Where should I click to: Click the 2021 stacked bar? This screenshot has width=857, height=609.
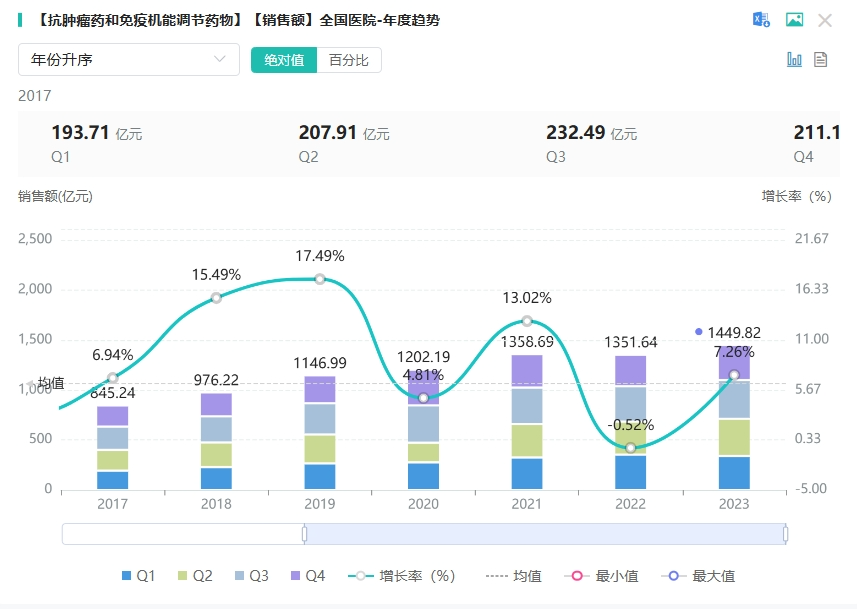coord(527,421)
